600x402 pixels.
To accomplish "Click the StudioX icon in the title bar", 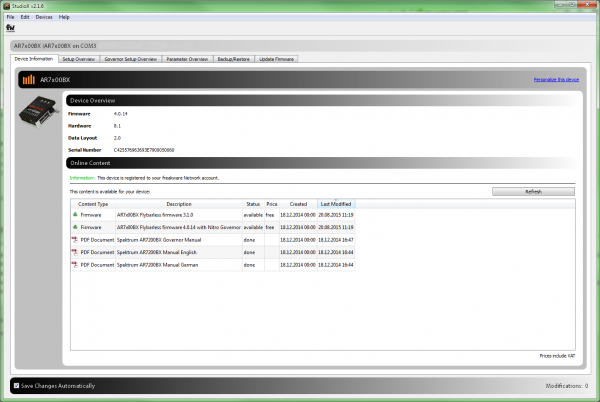I will click(x=7, y=6).
